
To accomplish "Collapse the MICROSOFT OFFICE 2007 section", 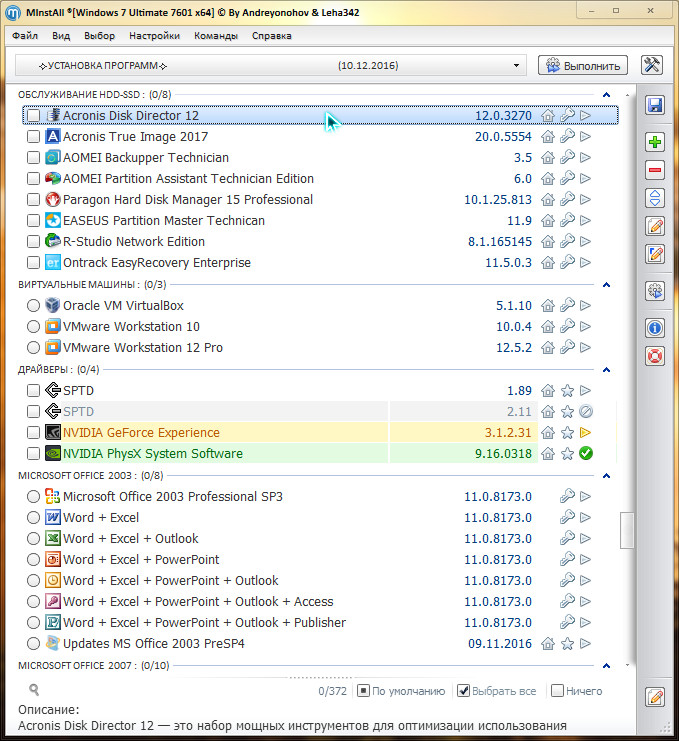I will point(607,665).
